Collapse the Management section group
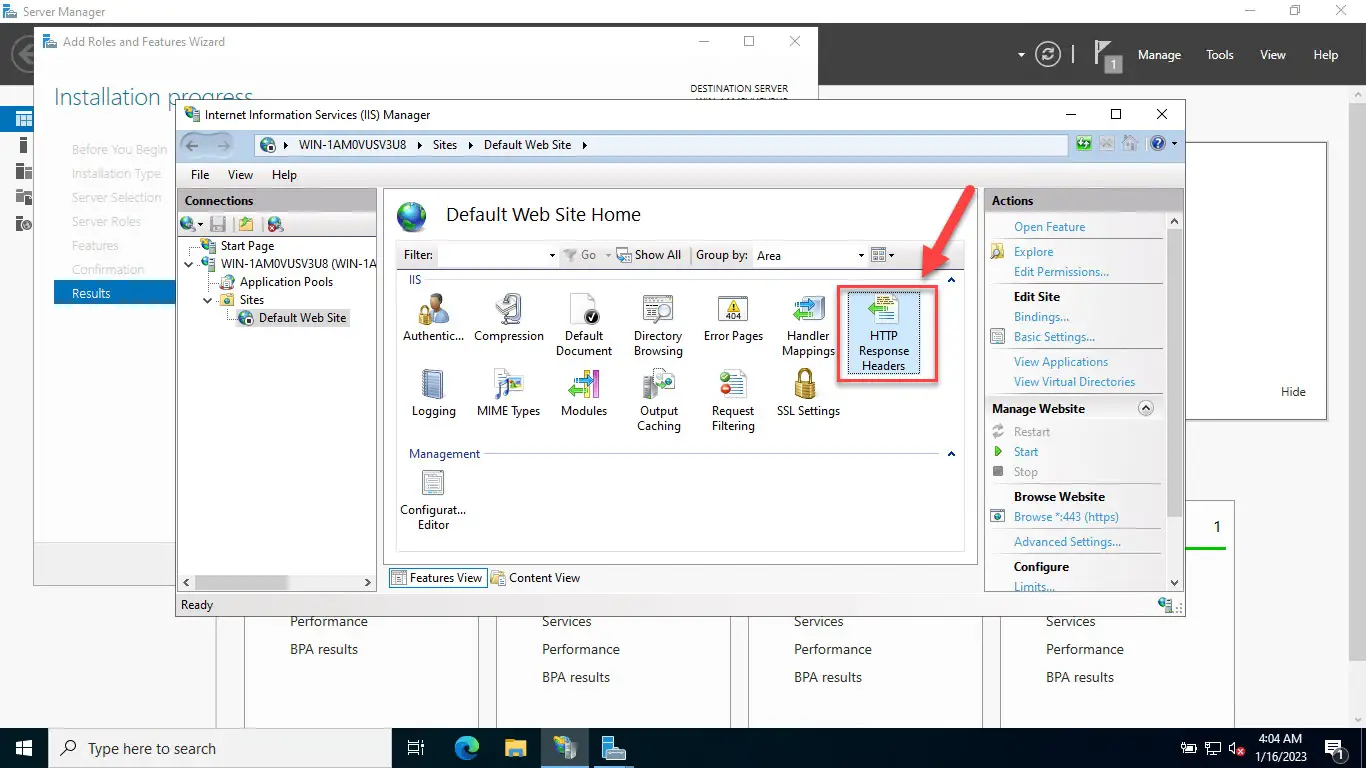 [951, 454]
